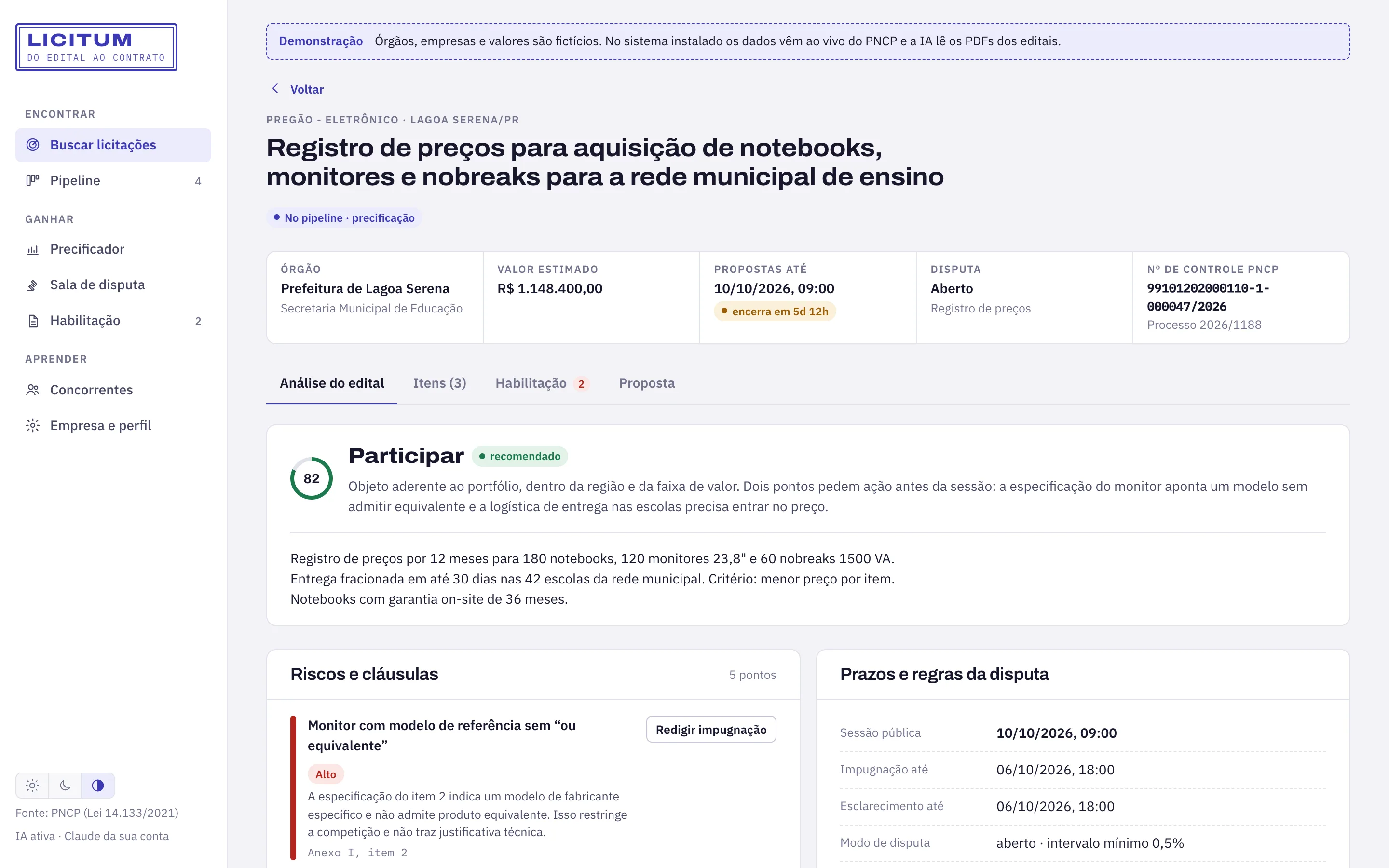Click 'Anexo I, item 2' reference text

pos(357,853)
